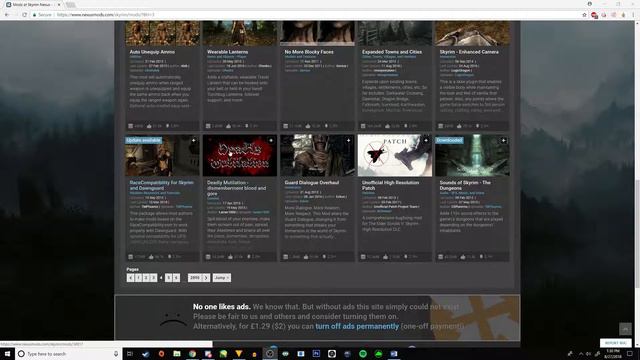Click the previous page arrow in pagination

130,278
